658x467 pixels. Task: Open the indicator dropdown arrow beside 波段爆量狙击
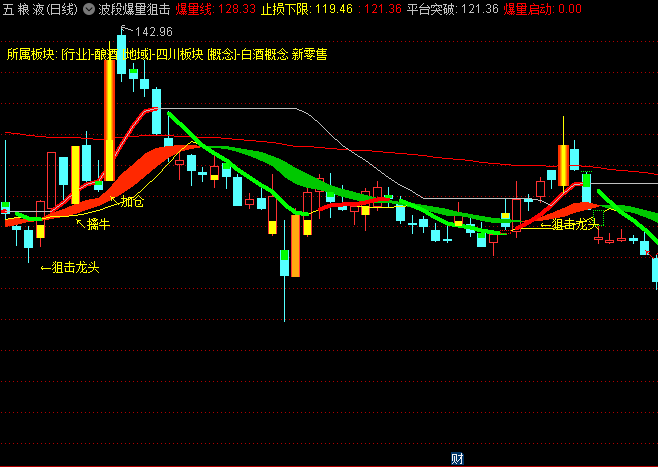pos(89,9)
